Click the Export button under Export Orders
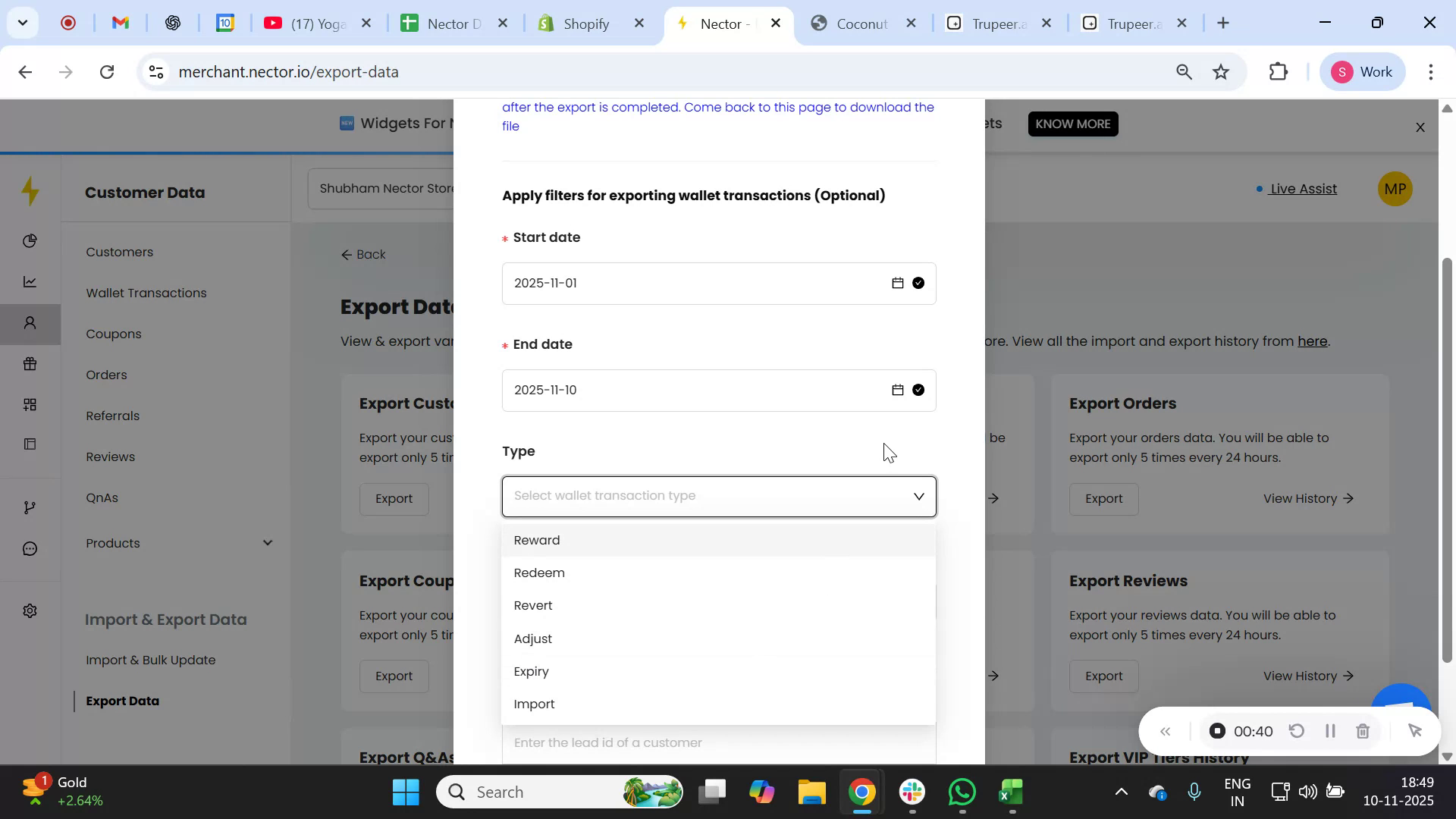 tap(1103, 498)
